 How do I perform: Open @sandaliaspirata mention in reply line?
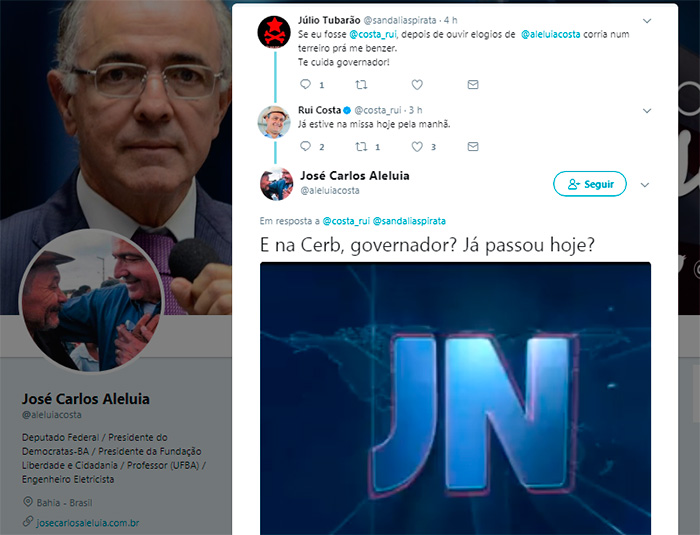coord(409,221)
